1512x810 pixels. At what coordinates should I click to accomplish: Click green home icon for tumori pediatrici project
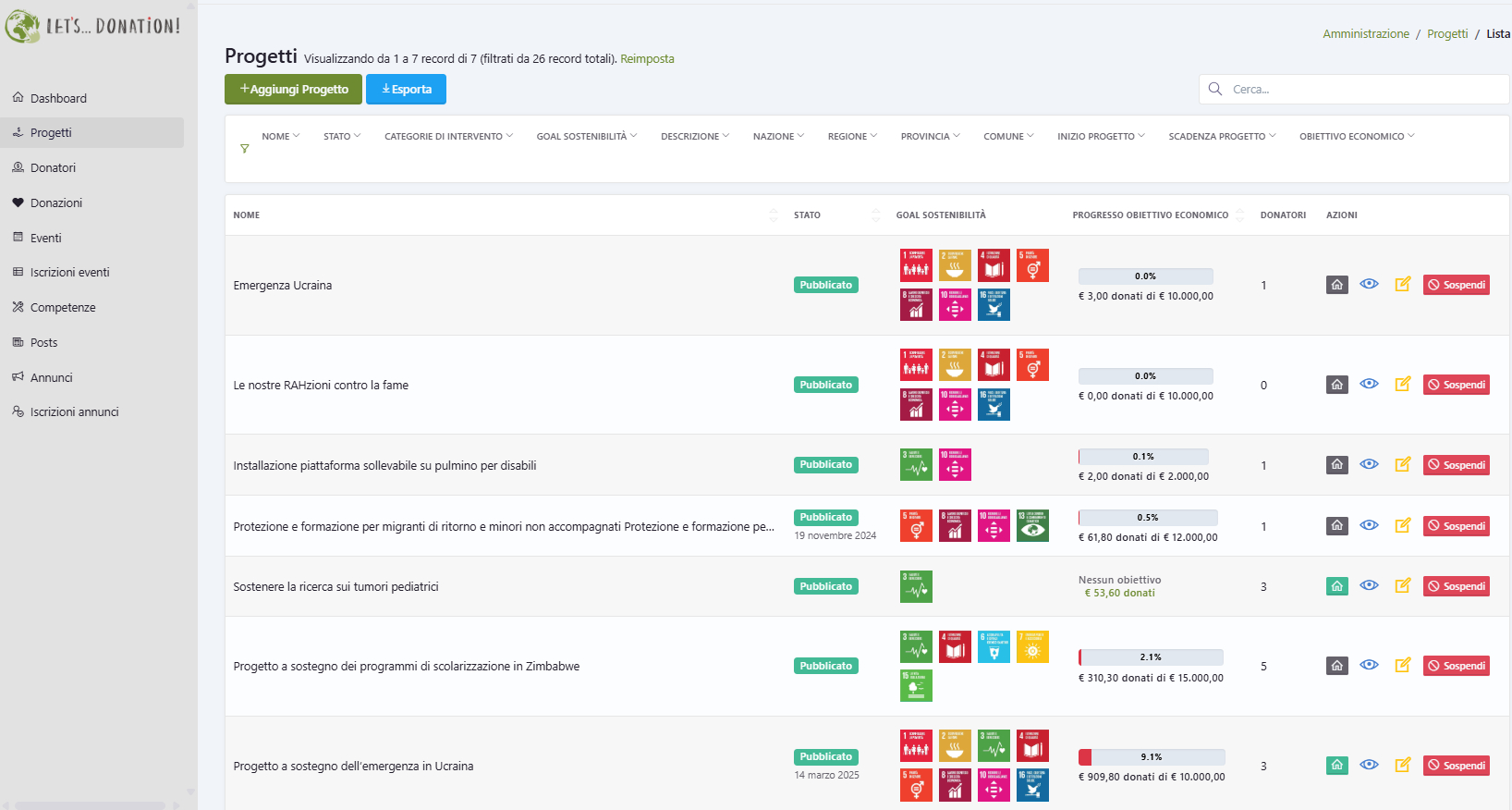[1336, 586]
